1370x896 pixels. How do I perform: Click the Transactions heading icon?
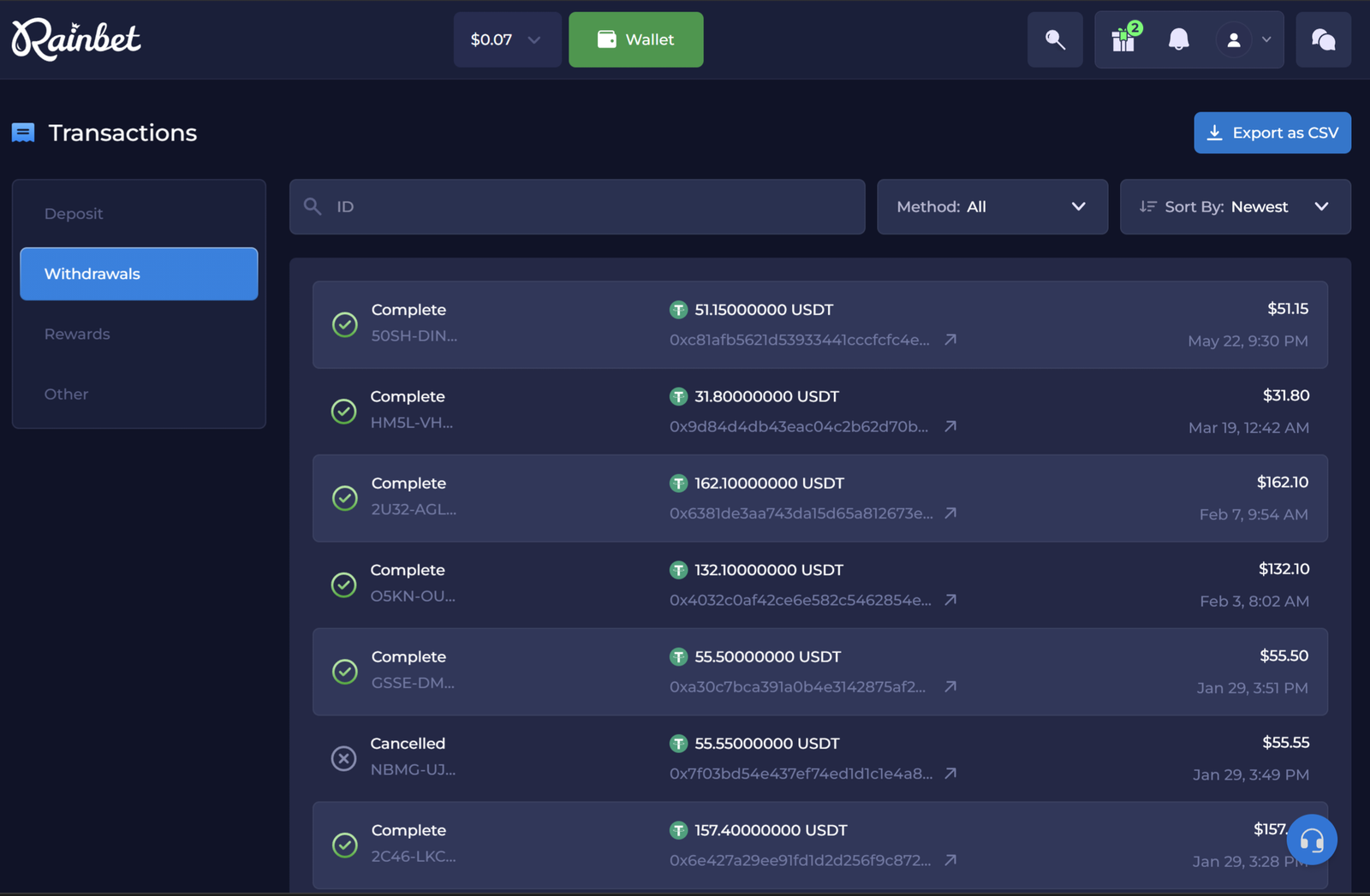coord(23,133)
